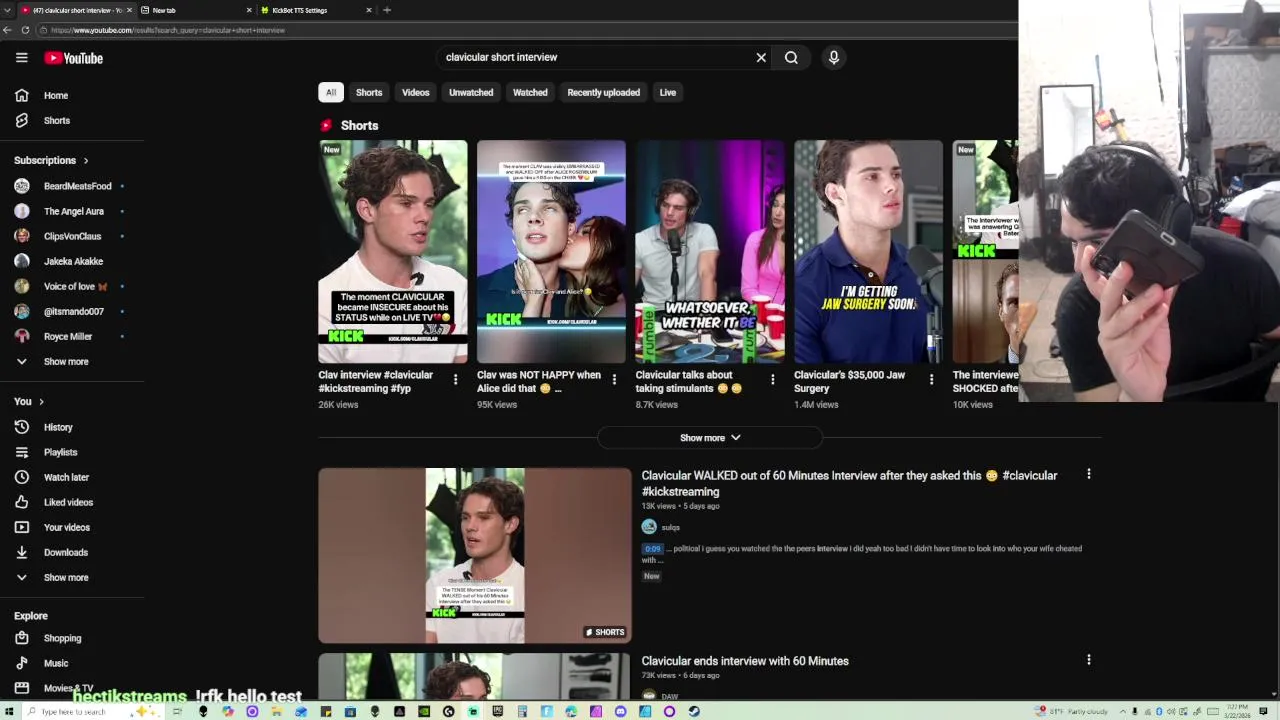Click the magnifier search button
The image size is (1280, 720).
pos(791,58)
